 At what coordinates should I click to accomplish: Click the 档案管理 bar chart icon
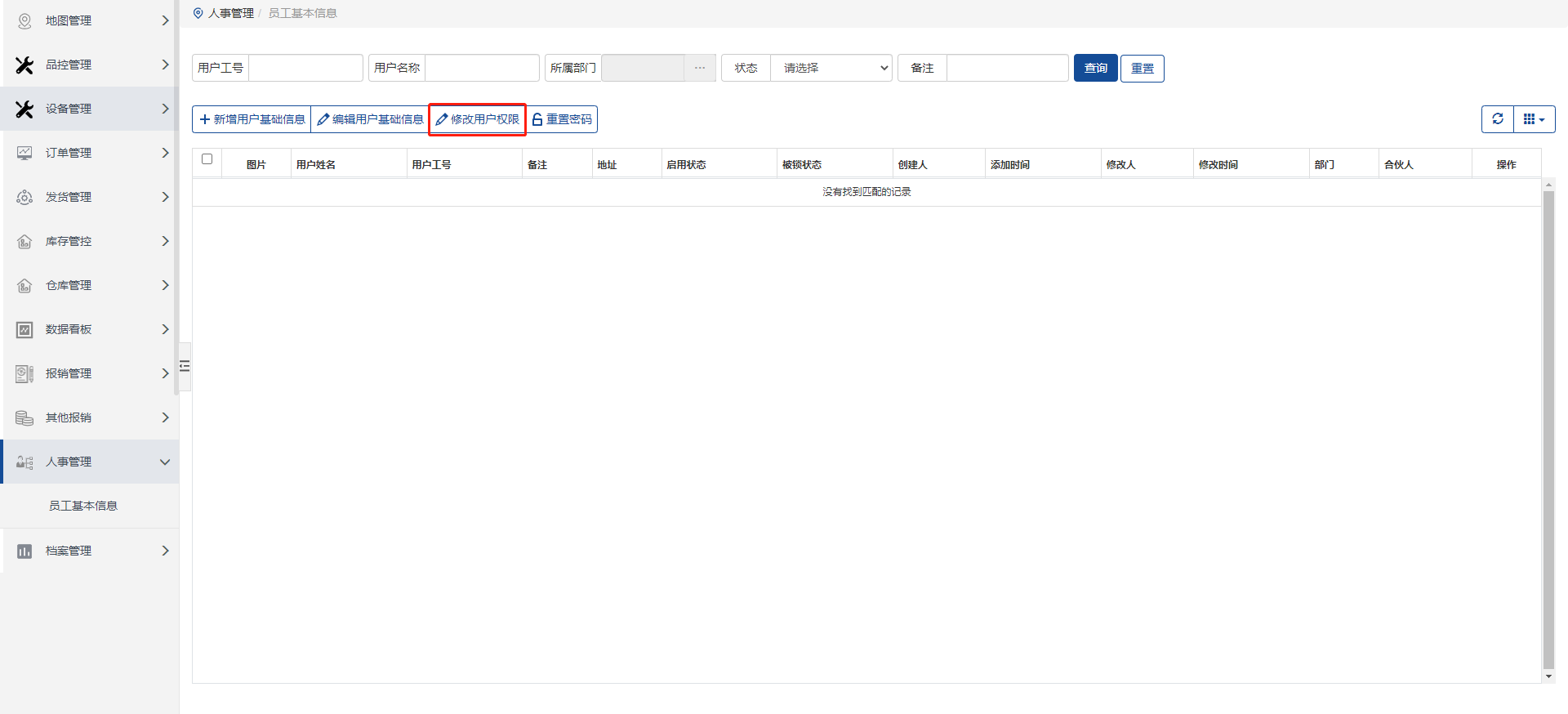[24, 551]
